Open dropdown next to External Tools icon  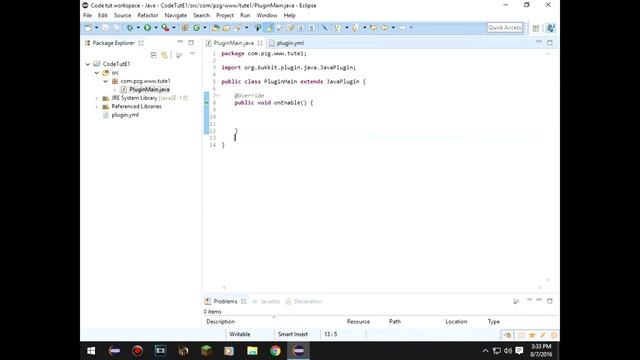point(174,28)
